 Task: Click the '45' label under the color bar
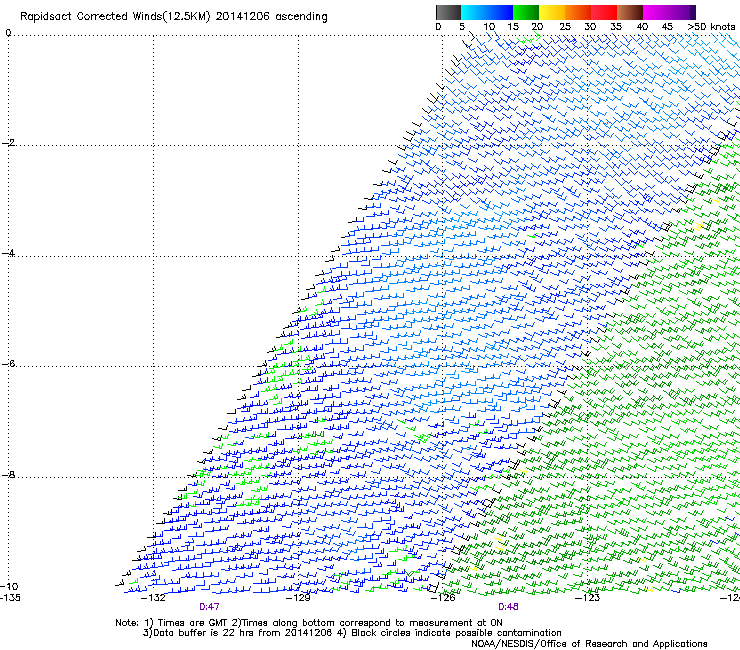[x=667, y=27]
